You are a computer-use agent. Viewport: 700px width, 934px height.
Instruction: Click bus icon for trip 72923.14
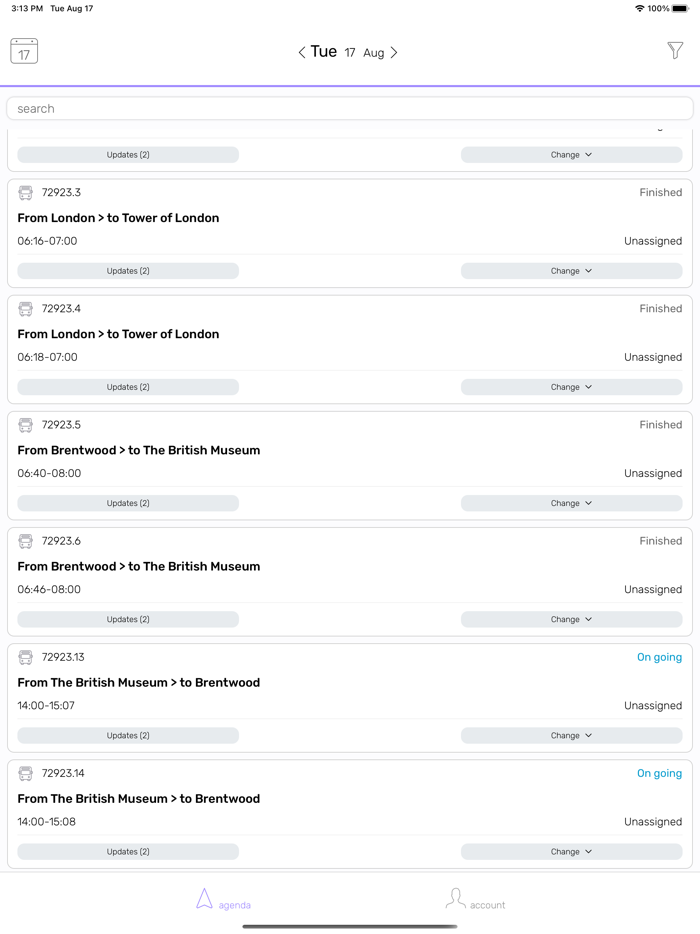coord(26,773)
